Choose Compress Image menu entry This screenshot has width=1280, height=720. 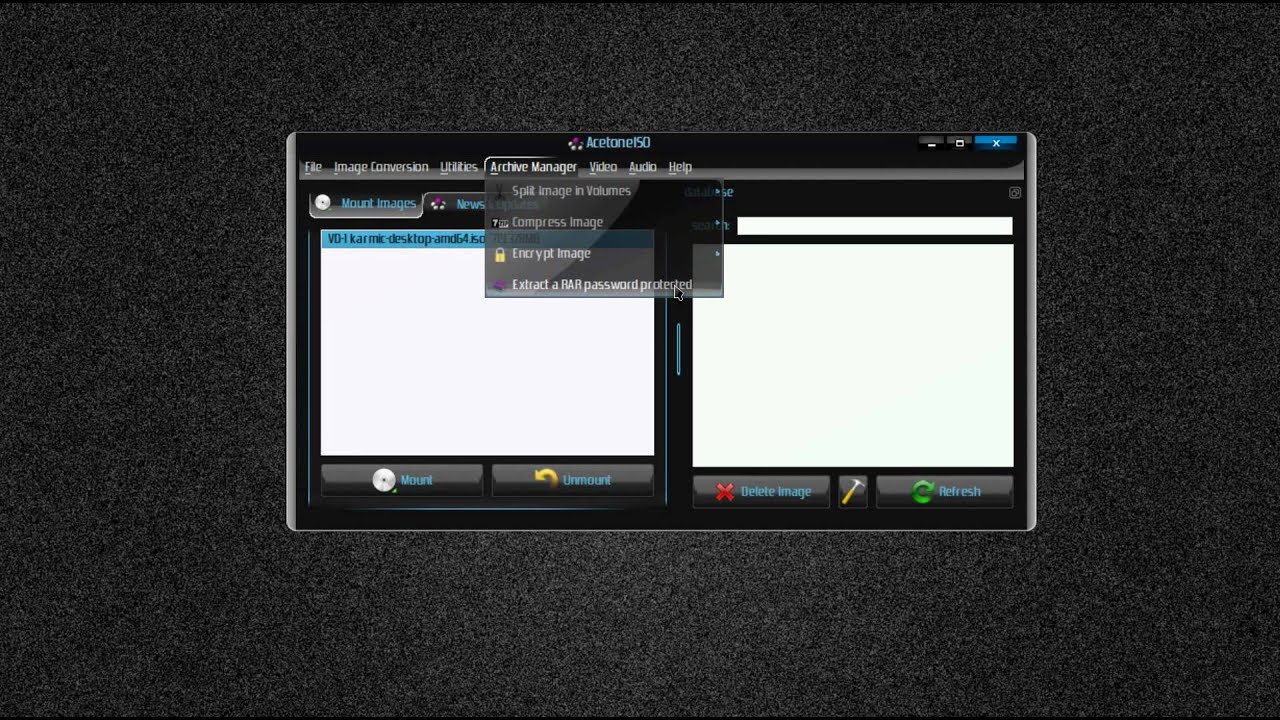[604, 222]
